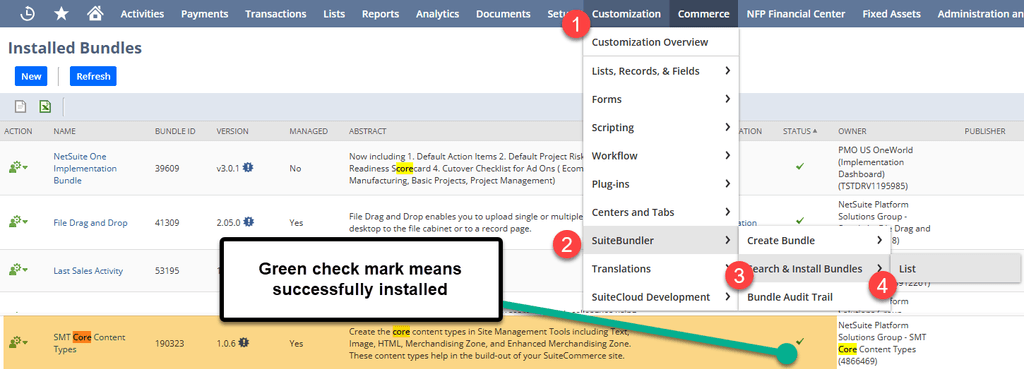Click the version info icon beside v3.0.1
The width and height of the screenshot is (1024, 369).
tap(248, 168)
